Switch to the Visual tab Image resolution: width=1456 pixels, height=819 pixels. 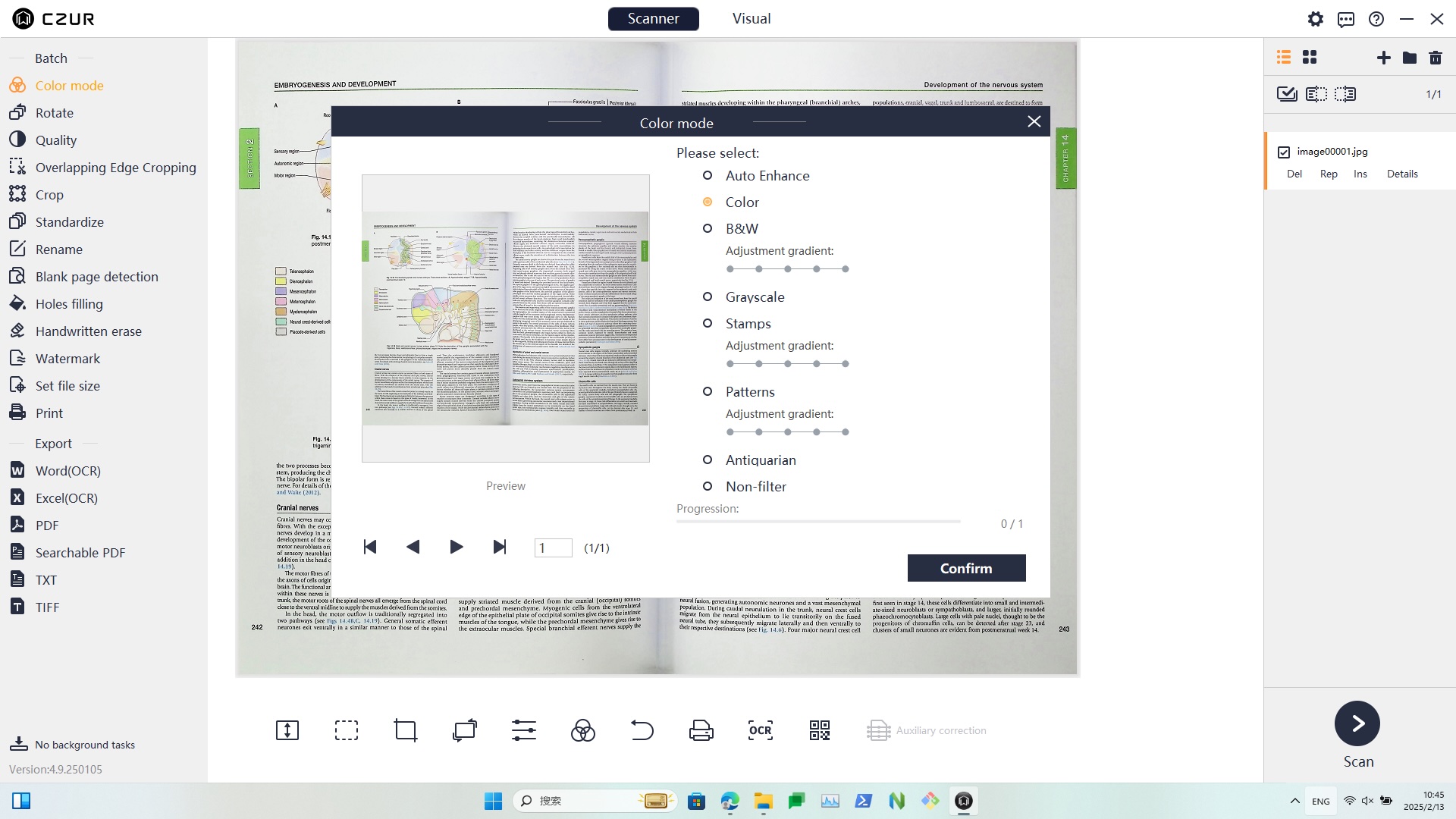pos(749,18)
